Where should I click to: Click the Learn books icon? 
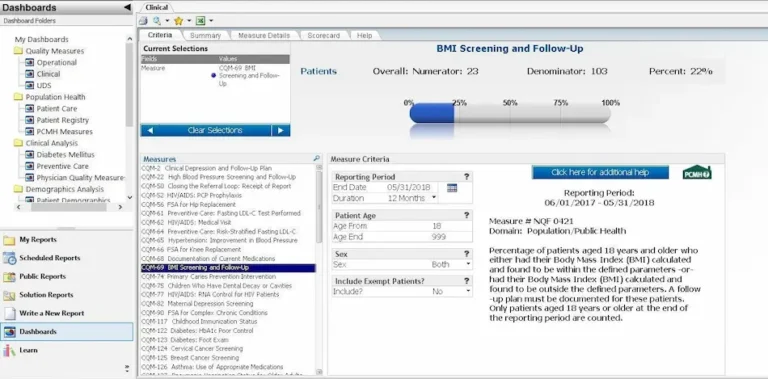coord(9,351)
